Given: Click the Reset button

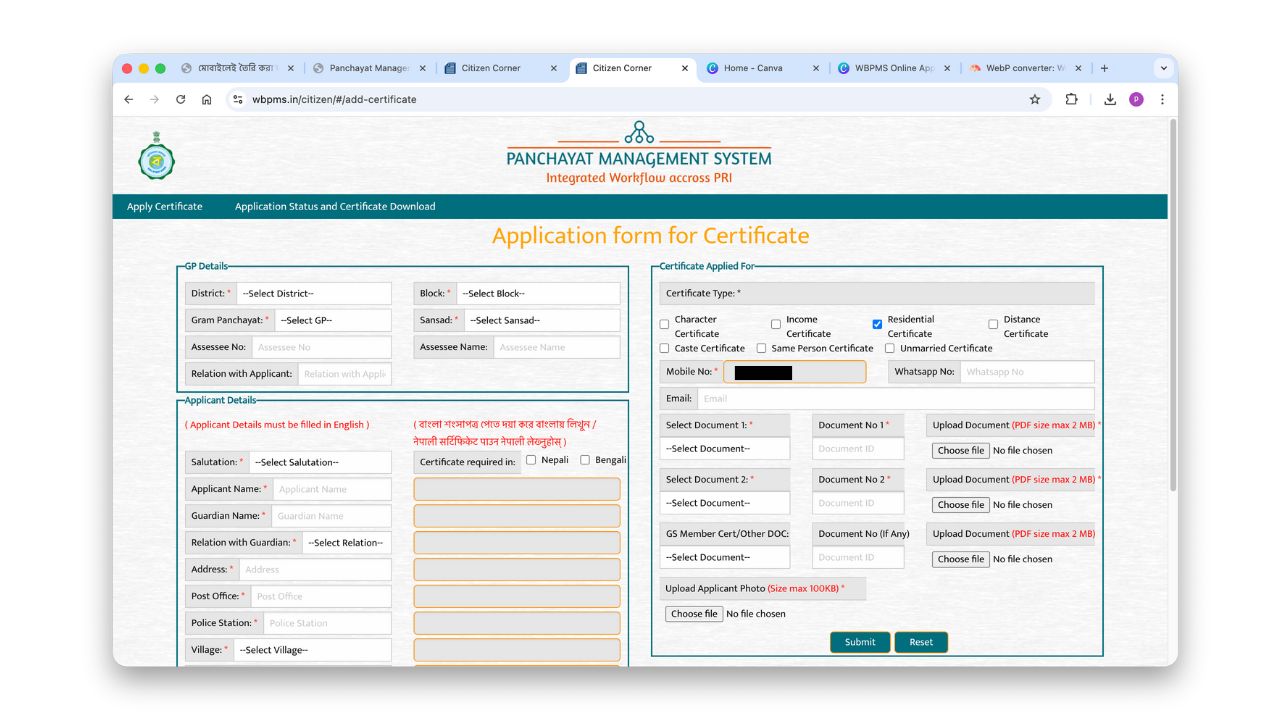Looking at the screenshot, I should (x=921, y=642).
